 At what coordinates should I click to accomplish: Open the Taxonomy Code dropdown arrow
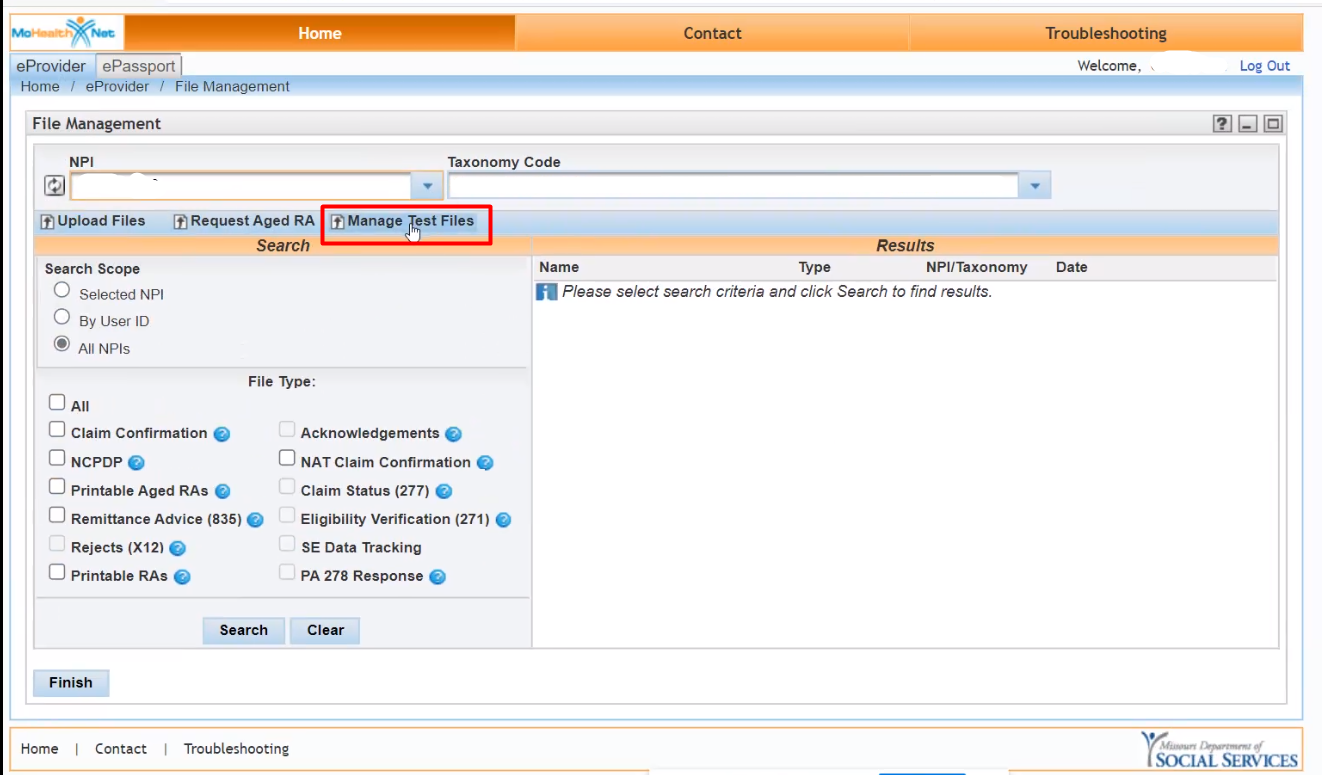pos(1035,186)
